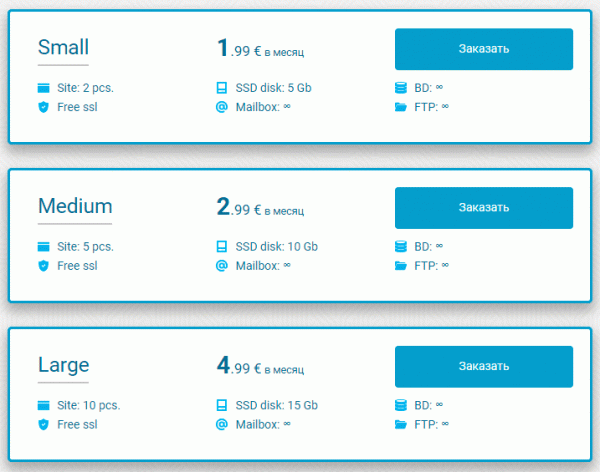600x472 pixels.
Task: Click the FTP folder icon in Large plan
Action: tap(401, 424)
